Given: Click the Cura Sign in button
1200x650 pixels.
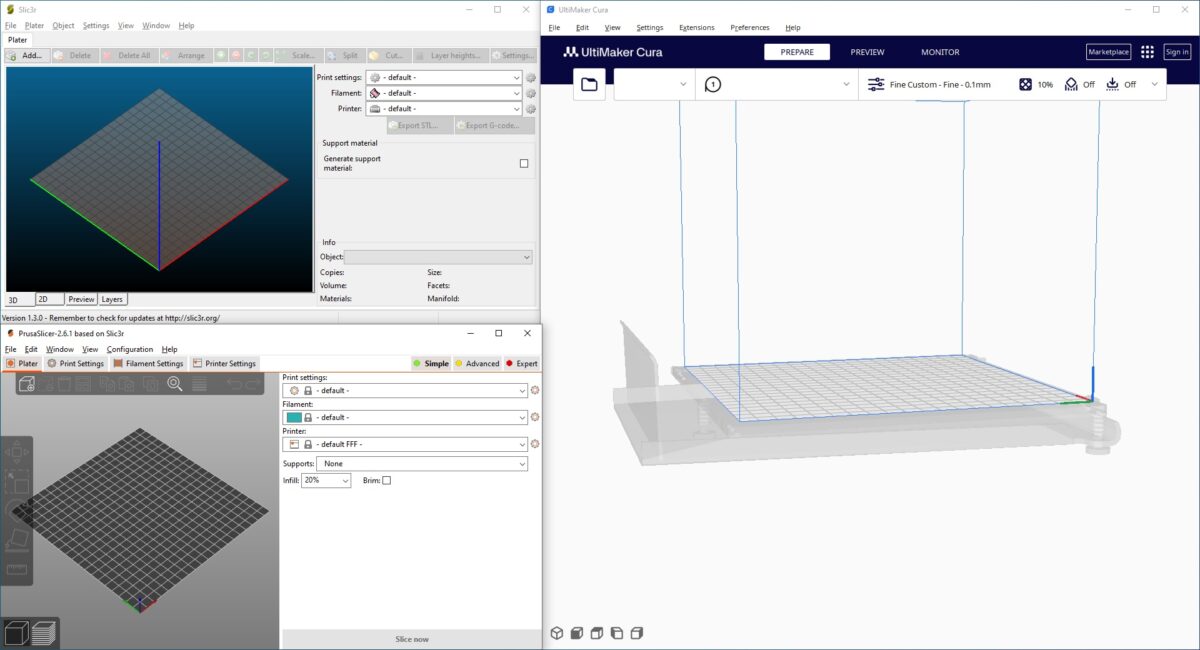Looking at the screenshot, I should 1177,52.
